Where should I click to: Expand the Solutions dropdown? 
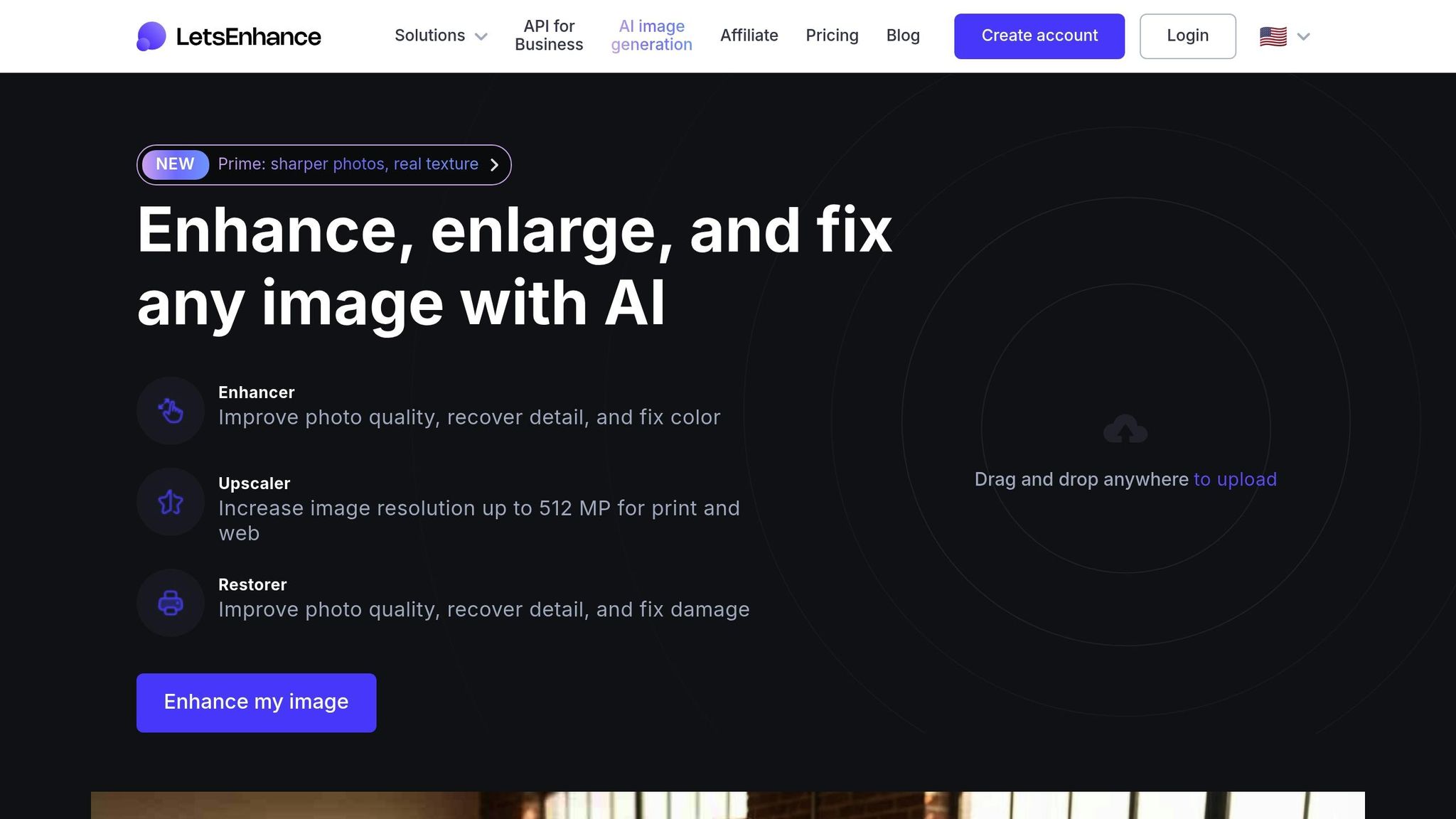click(441, 36)
